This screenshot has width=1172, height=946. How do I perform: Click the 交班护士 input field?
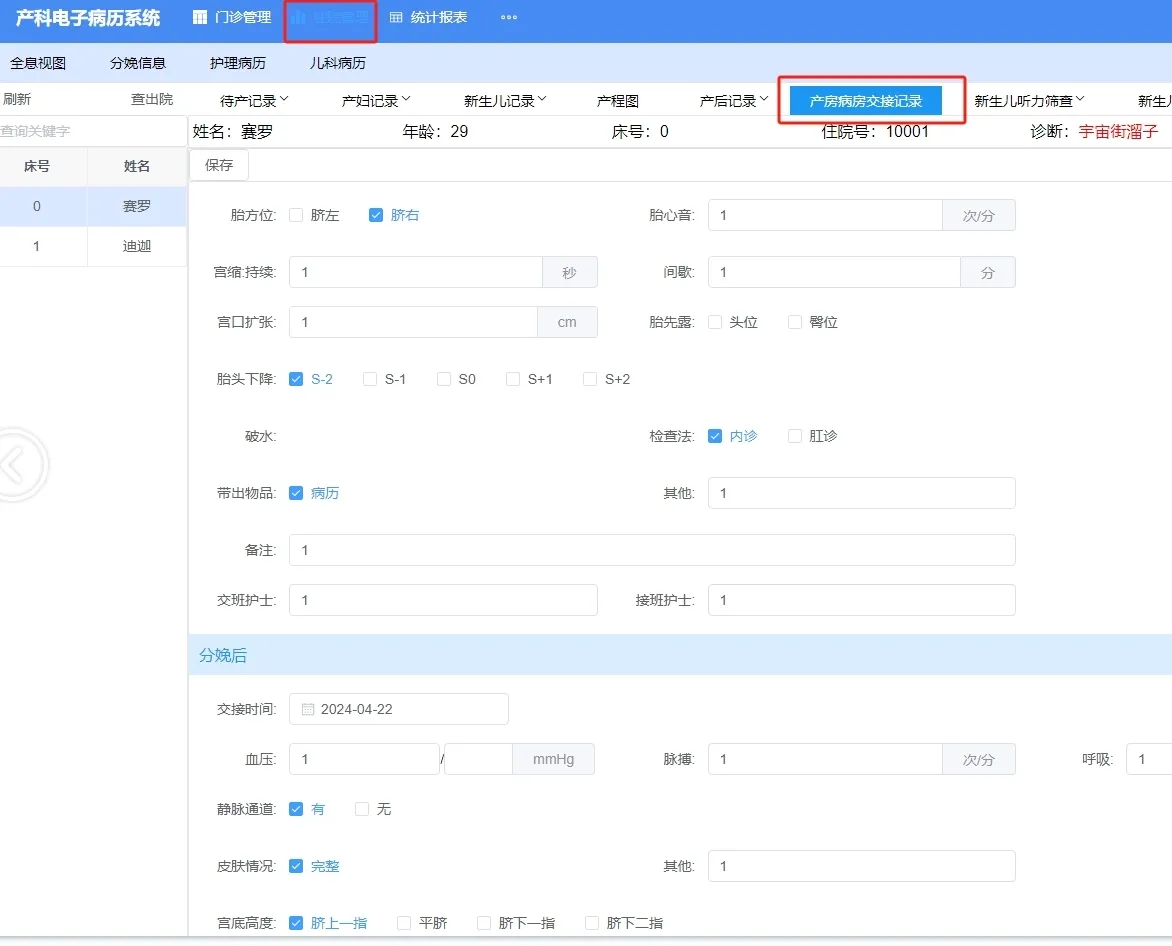[443, 600]
